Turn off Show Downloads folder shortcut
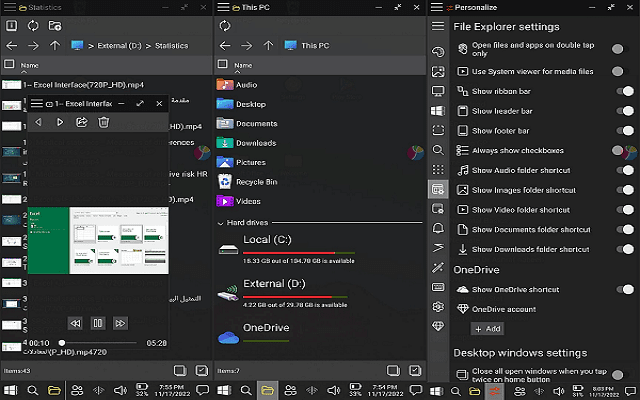Viewport: 640px width, 400px height. (625, 249)
